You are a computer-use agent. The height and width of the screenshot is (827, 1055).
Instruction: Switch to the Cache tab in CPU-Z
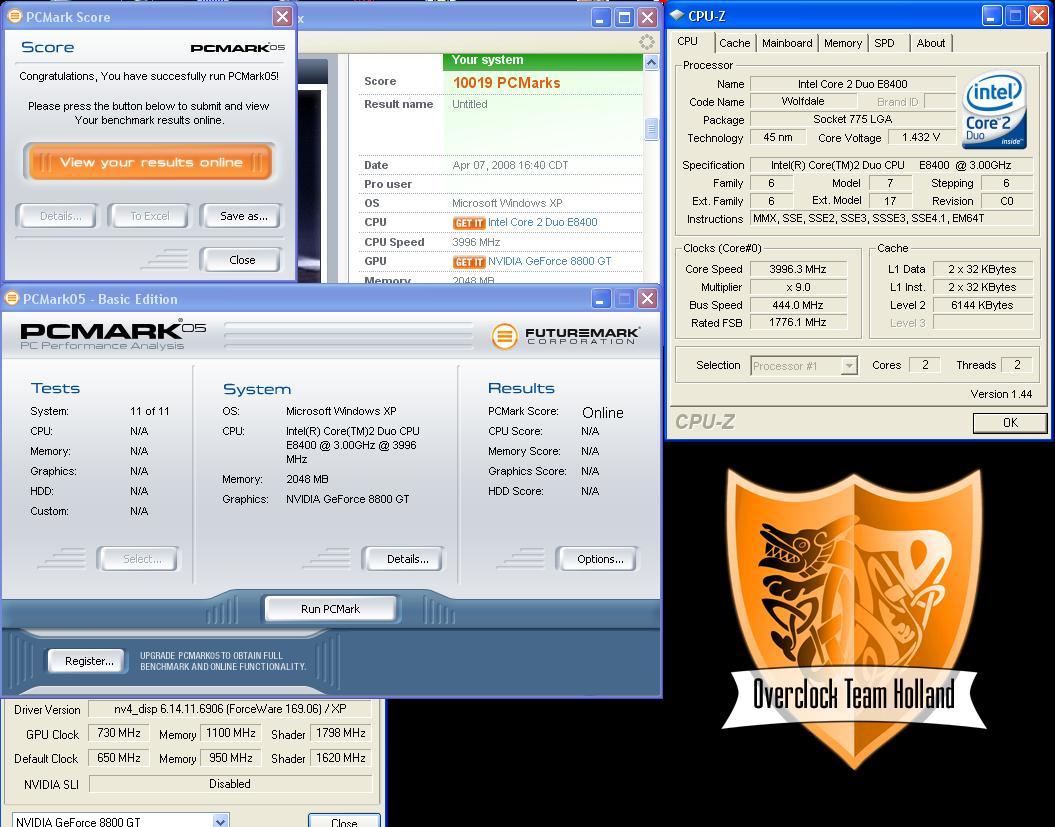click(x=735, y=43)
